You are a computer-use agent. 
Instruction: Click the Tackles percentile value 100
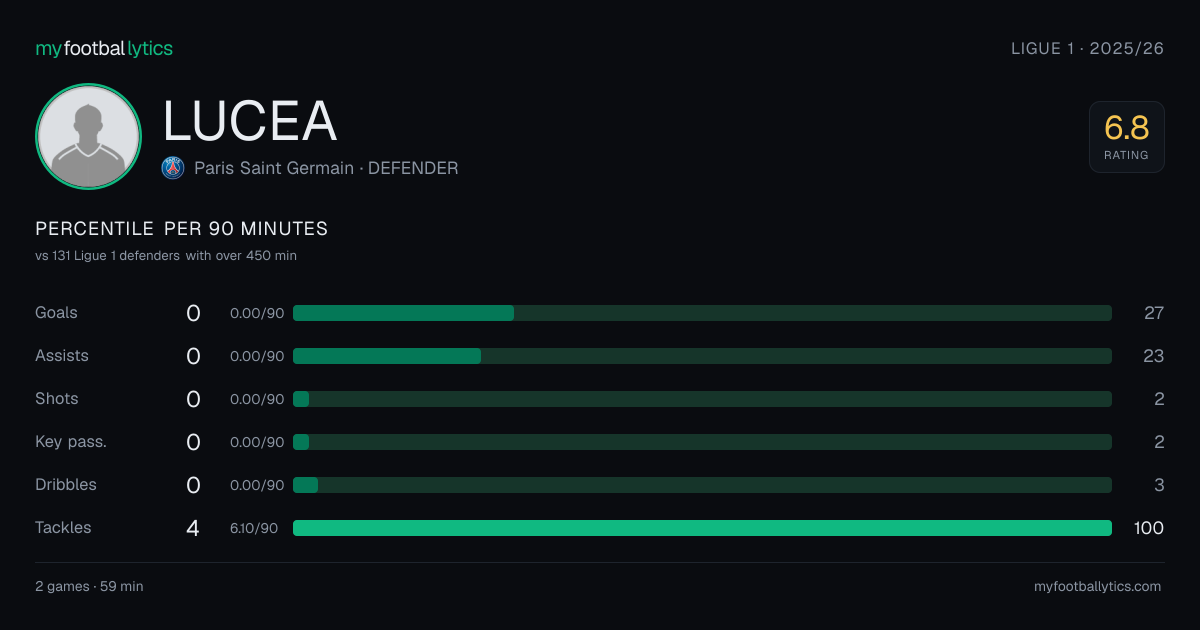(x=1148, y=528)
